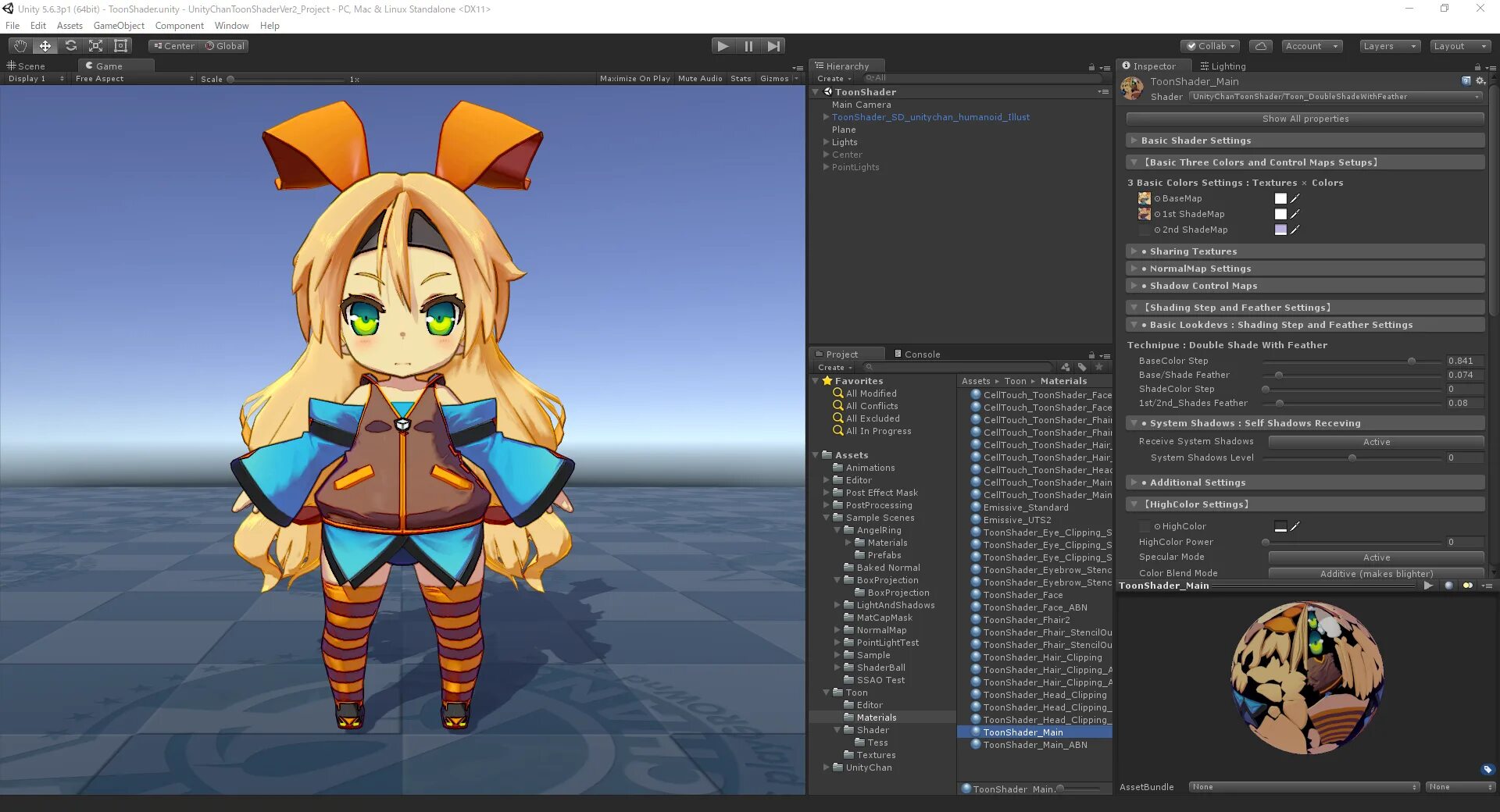The height and width of the screenshot is (812, 1500).
Task: Open the Free Aspect dropdown
Action: point(134,79)
